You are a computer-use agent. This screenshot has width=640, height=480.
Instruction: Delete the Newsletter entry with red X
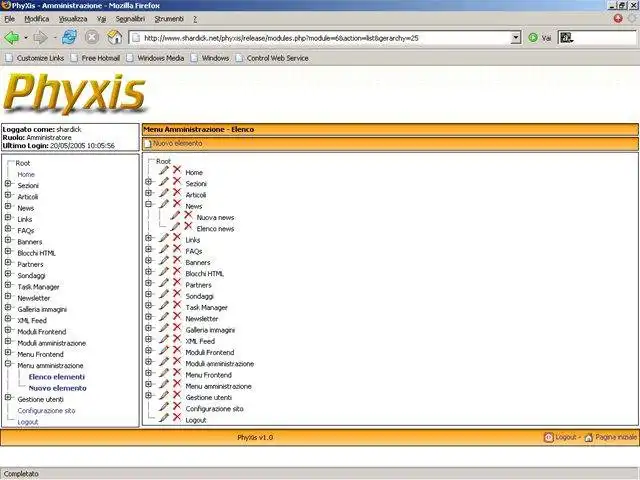[177, 316]
